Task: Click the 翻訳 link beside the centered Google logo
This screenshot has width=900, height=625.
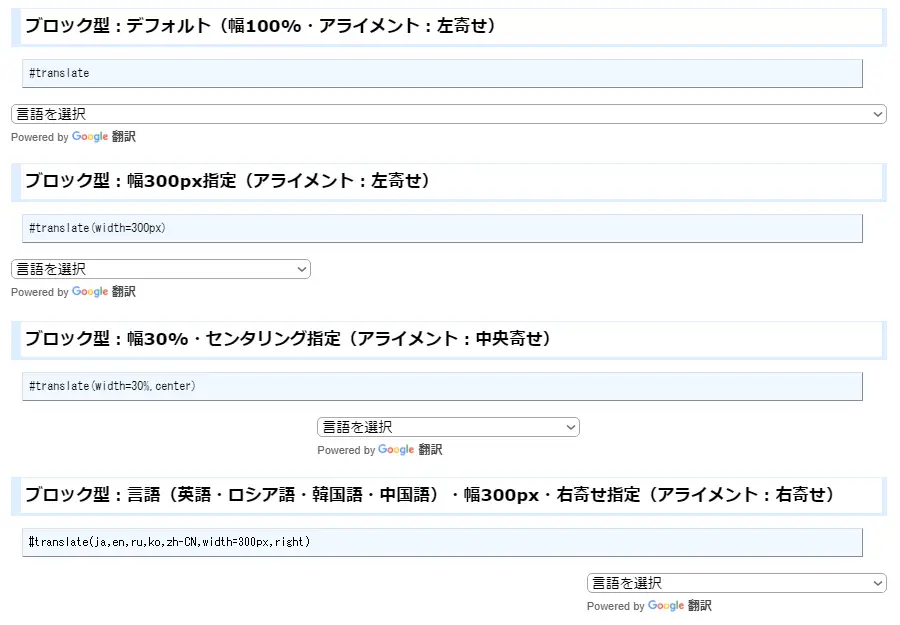Action: pyautogui.click(x=430, y=449)
